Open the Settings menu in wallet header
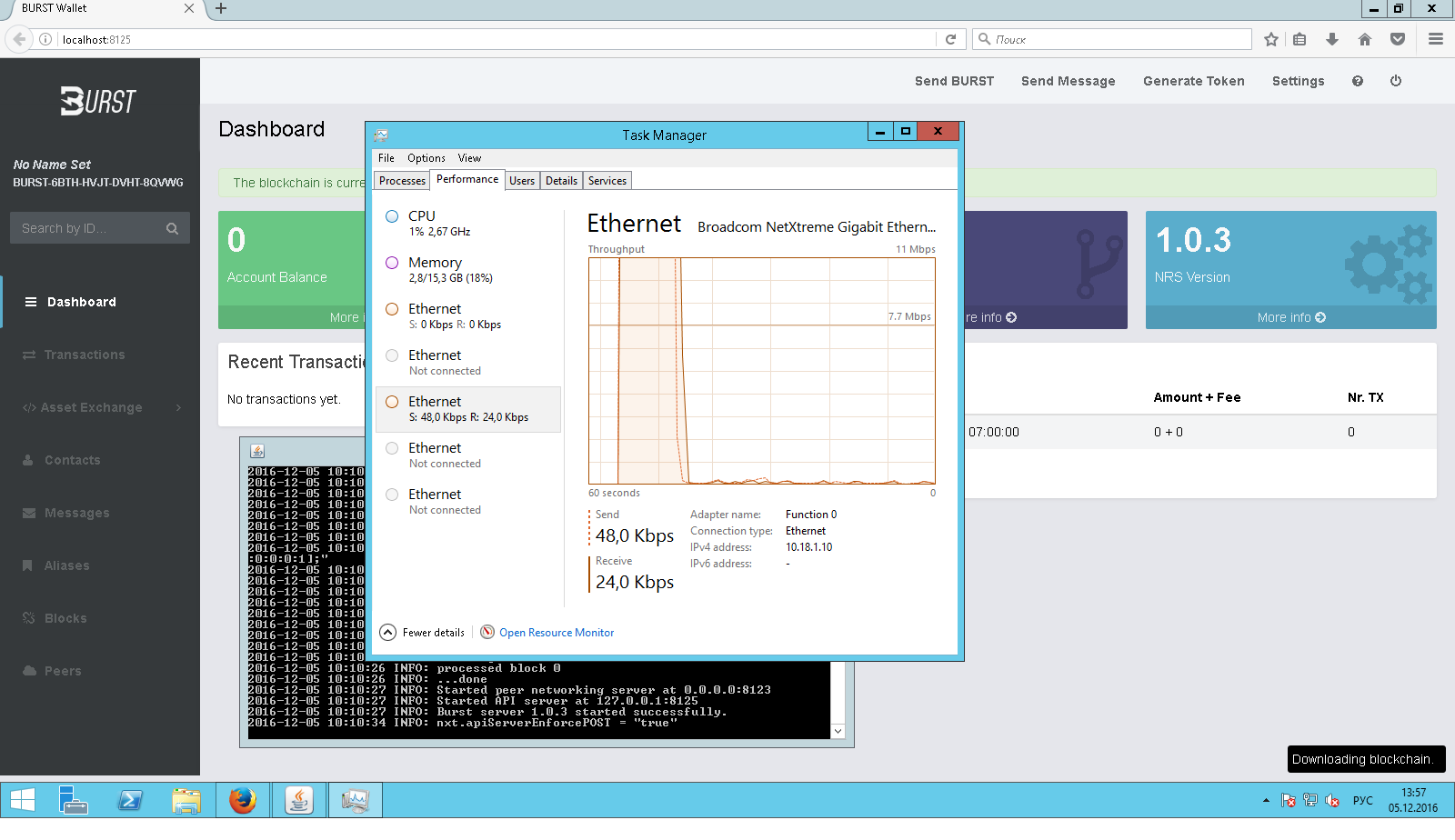 point(1298,81)
